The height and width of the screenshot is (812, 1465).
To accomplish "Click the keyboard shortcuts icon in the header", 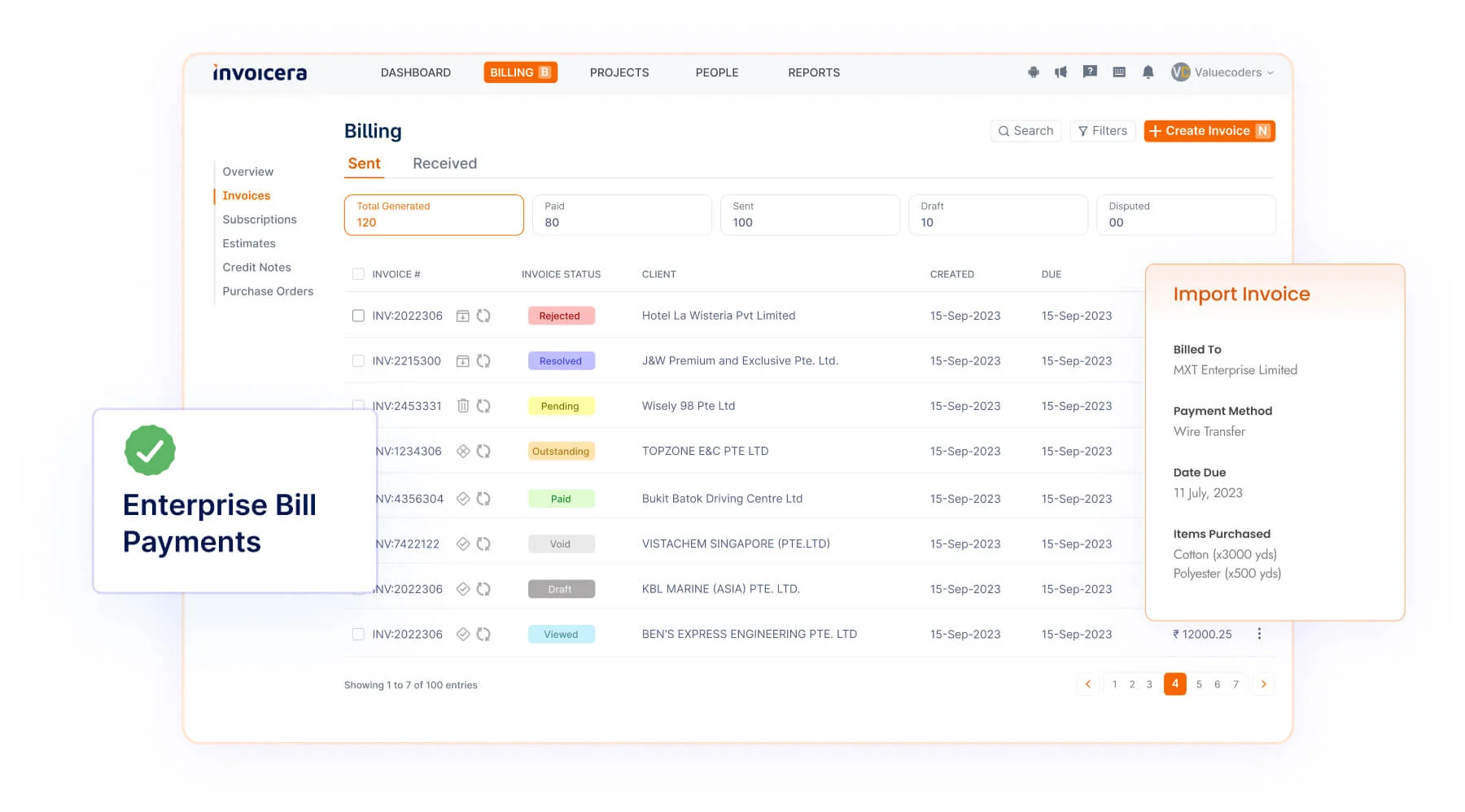I will point(1119,72).
